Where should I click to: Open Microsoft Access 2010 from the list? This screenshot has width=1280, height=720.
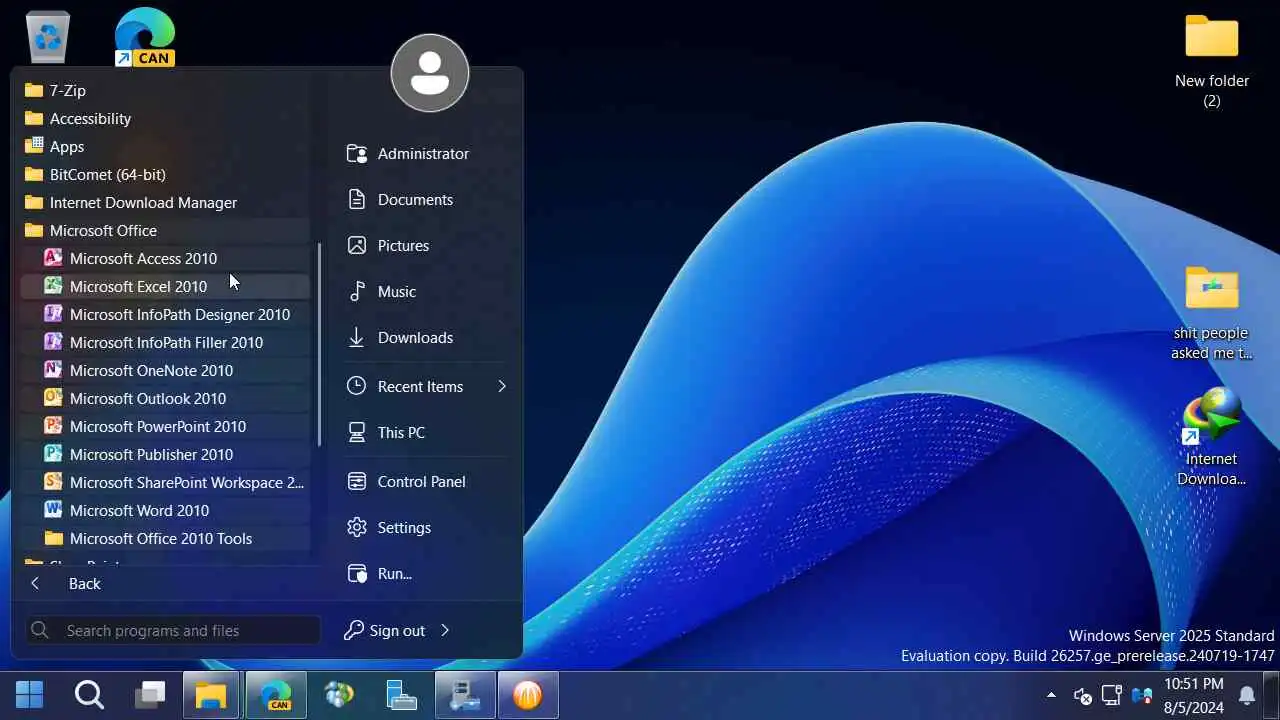[165, 258]
